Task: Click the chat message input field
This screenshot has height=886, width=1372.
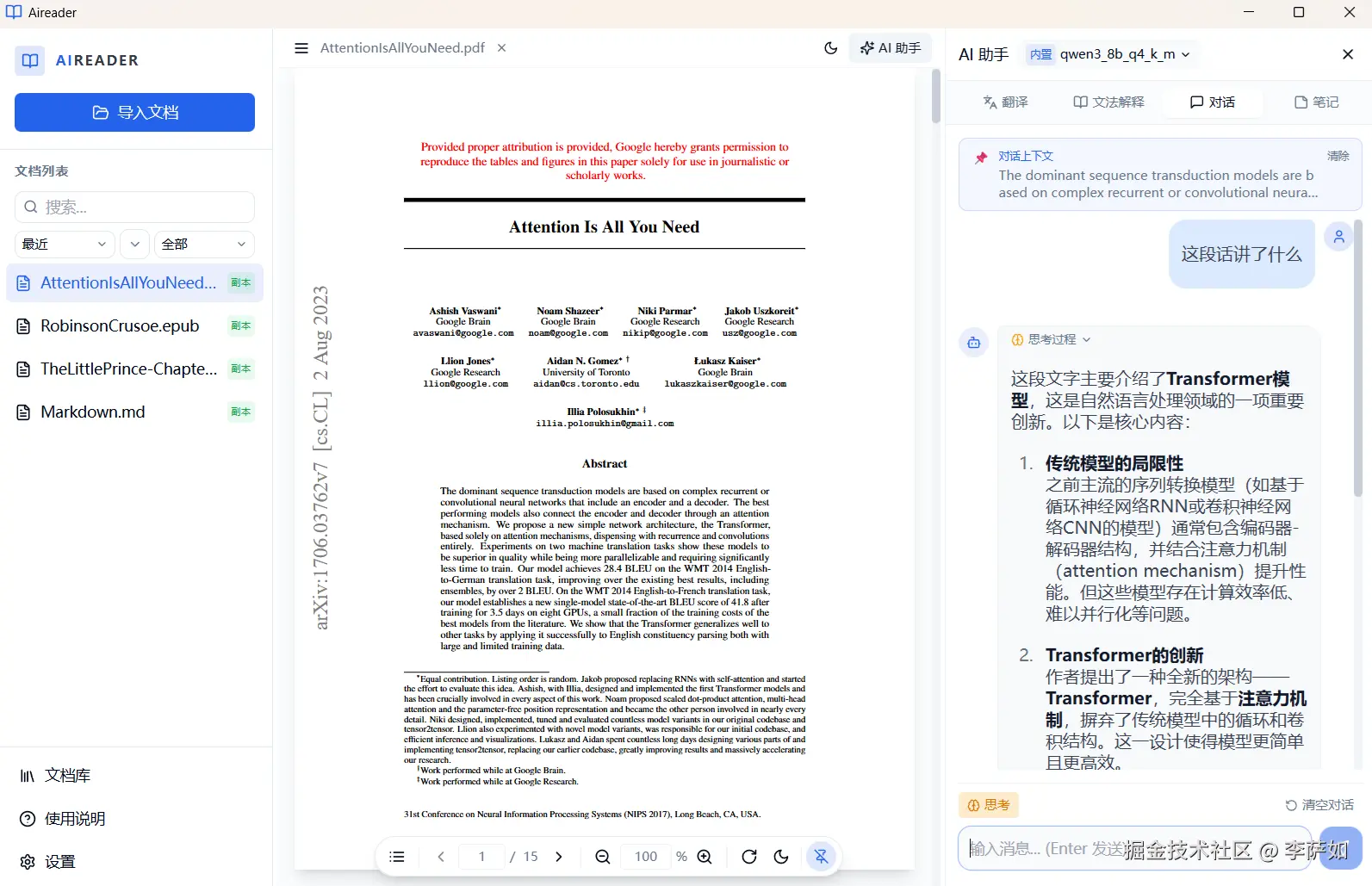Action: click(x=1134, y=849)
